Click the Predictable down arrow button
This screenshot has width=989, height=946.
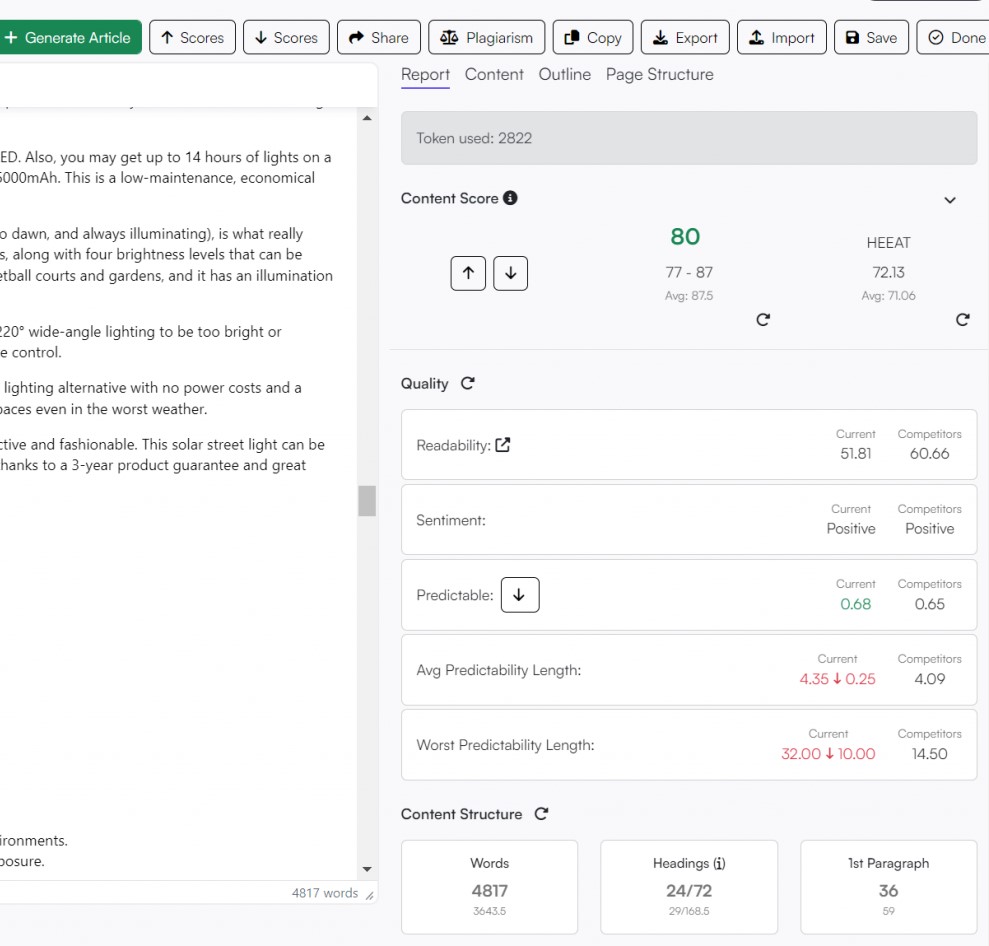519,595
